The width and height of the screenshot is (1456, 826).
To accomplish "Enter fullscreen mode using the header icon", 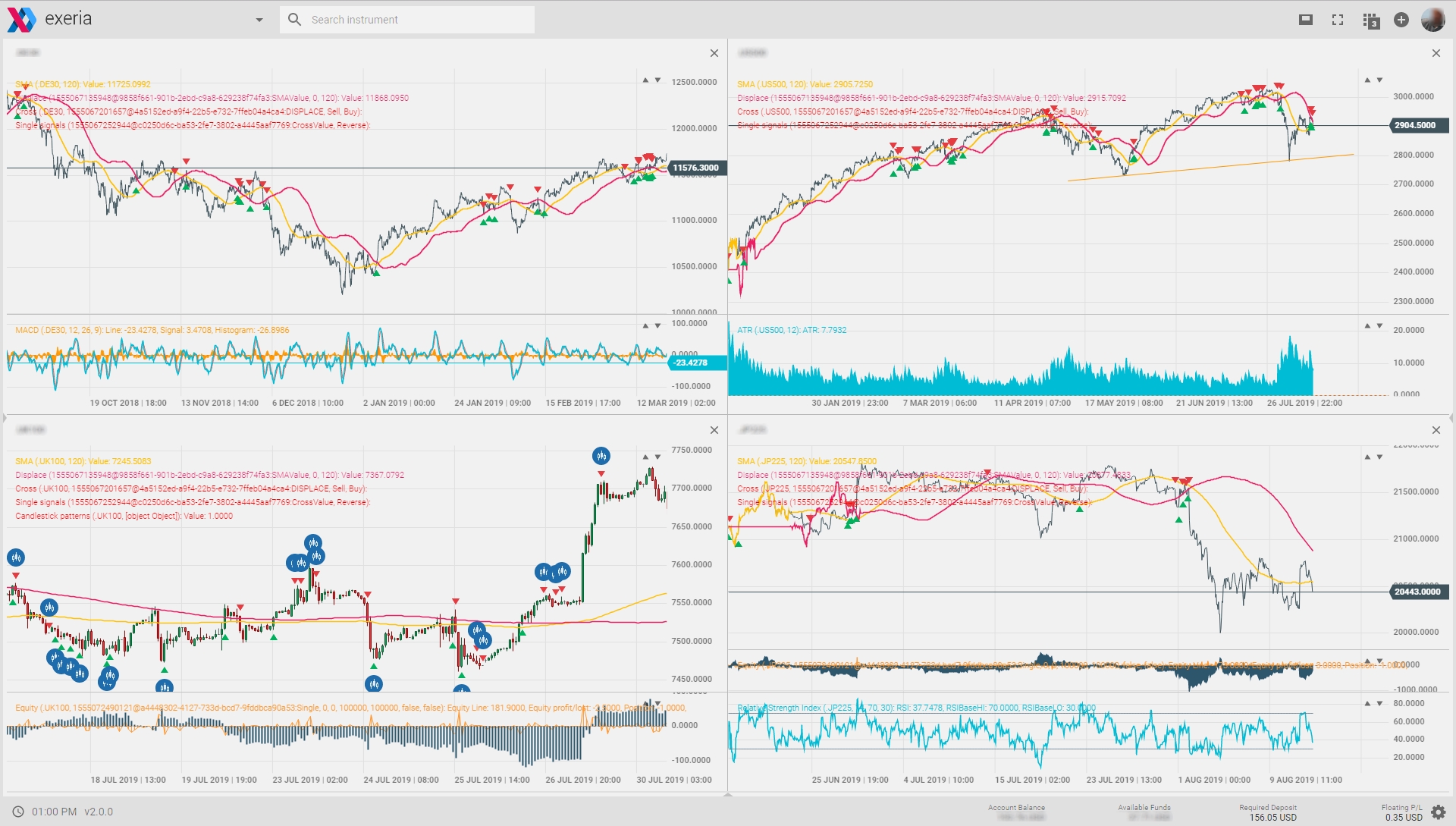I will point(1338,20).
